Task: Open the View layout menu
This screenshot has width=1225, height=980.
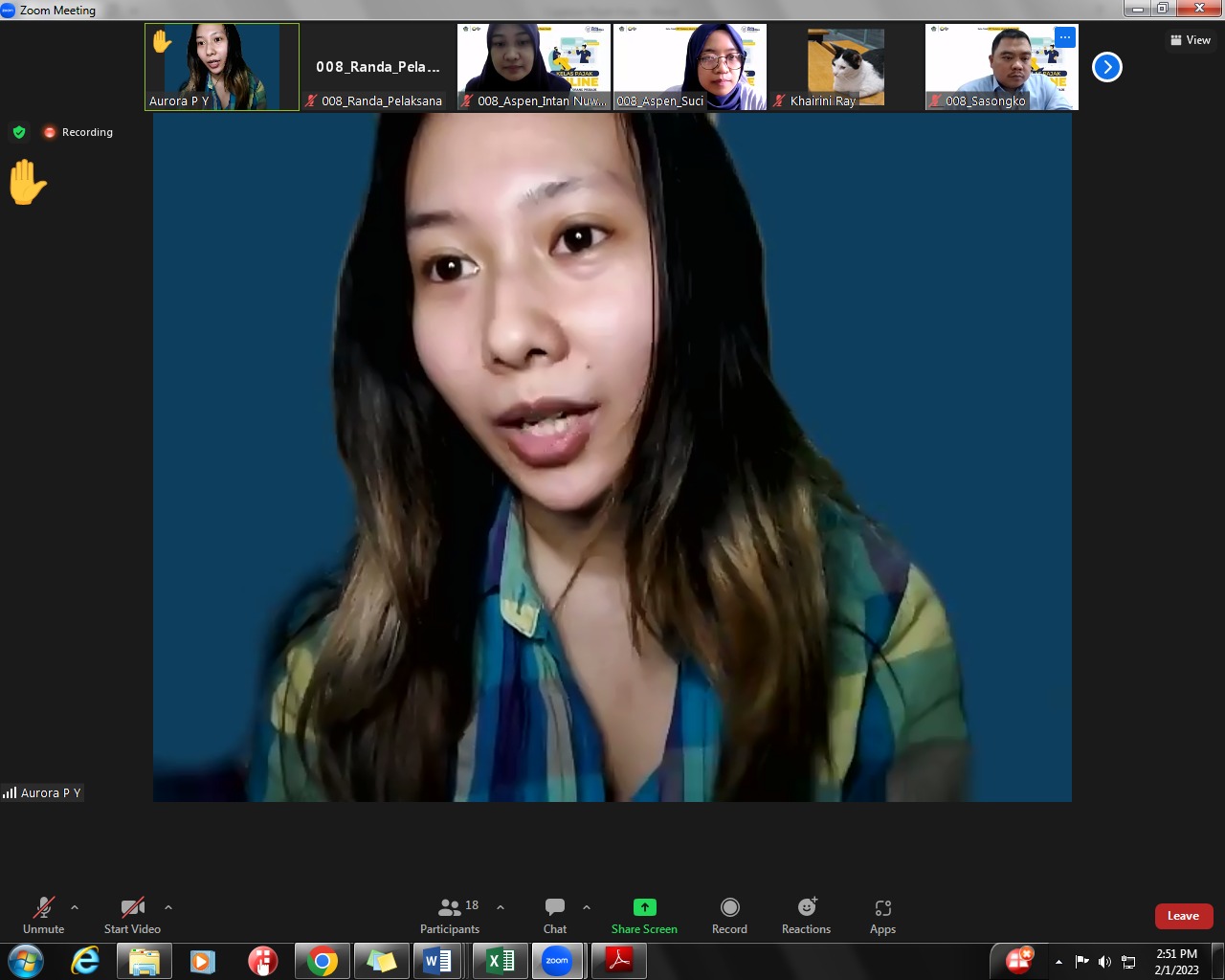Action: [x=1191, y=40]
